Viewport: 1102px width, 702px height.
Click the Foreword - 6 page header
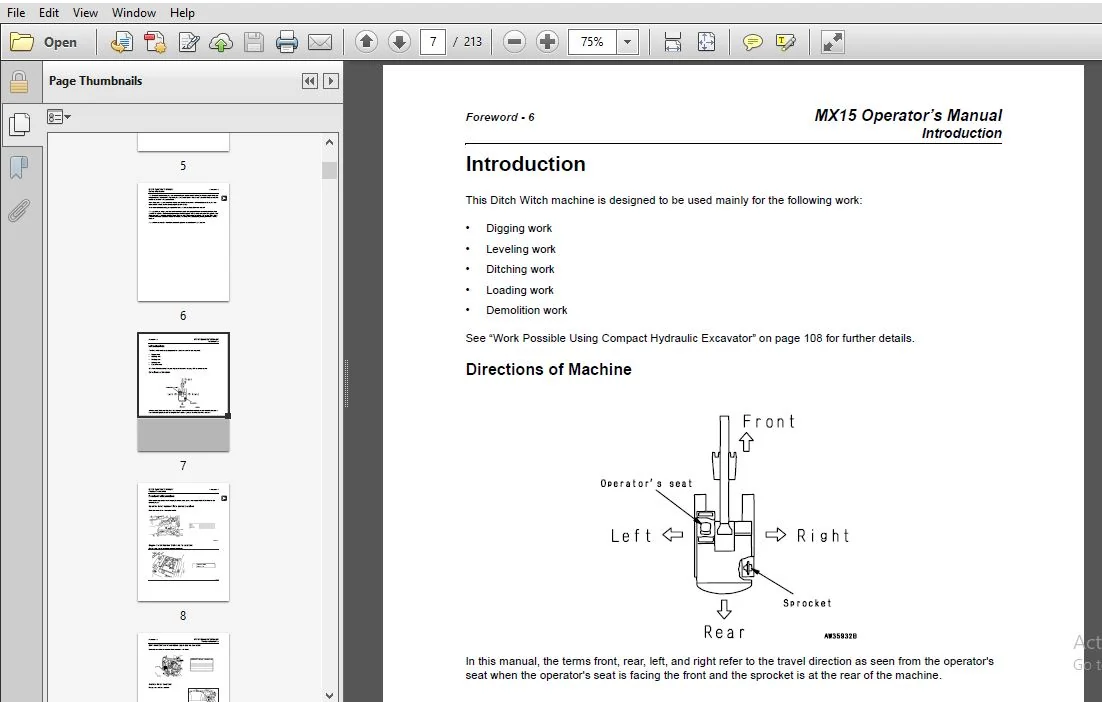coord(500,117)
